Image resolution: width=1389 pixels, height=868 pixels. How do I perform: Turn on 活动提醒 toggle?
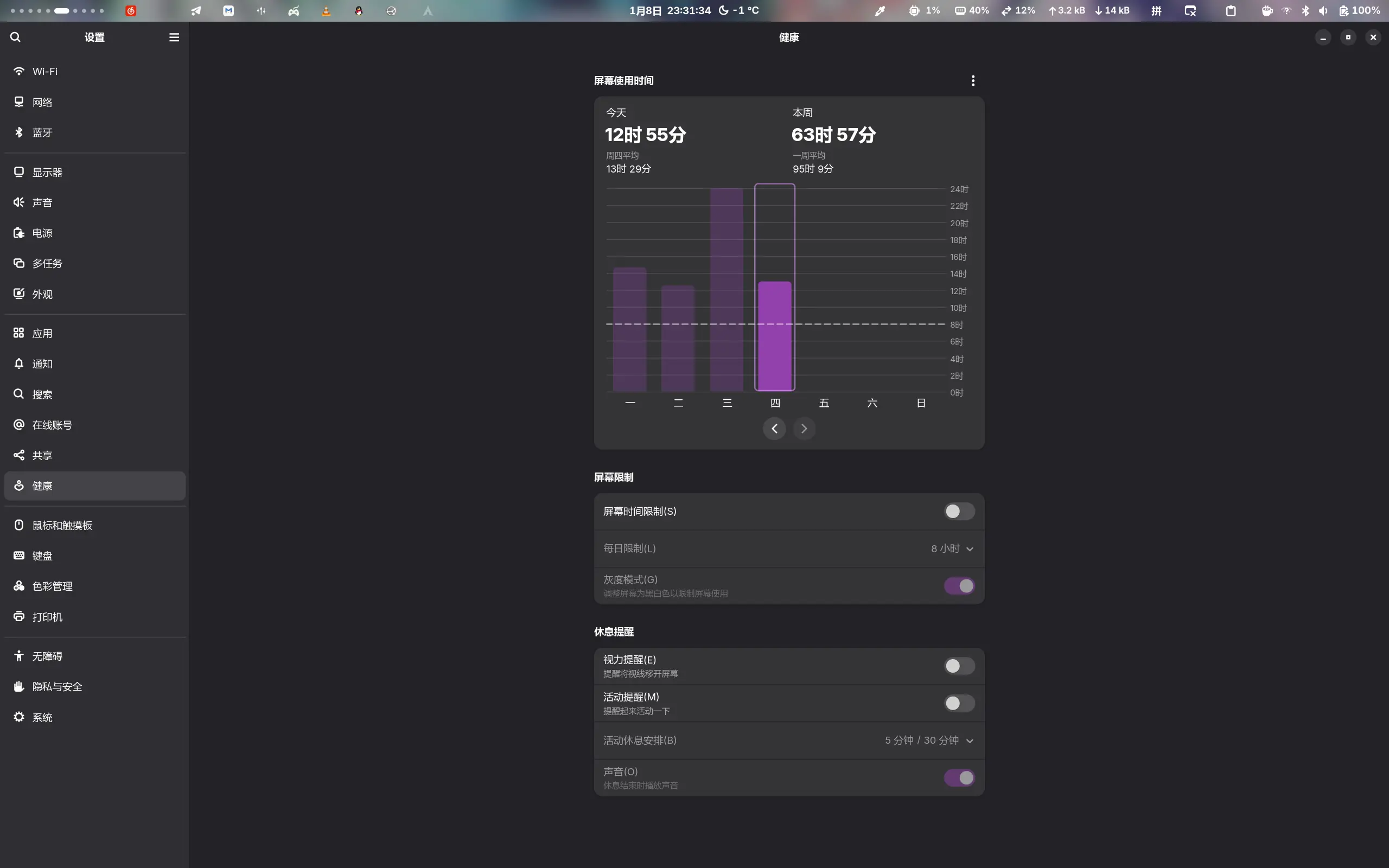coord(959,703)
